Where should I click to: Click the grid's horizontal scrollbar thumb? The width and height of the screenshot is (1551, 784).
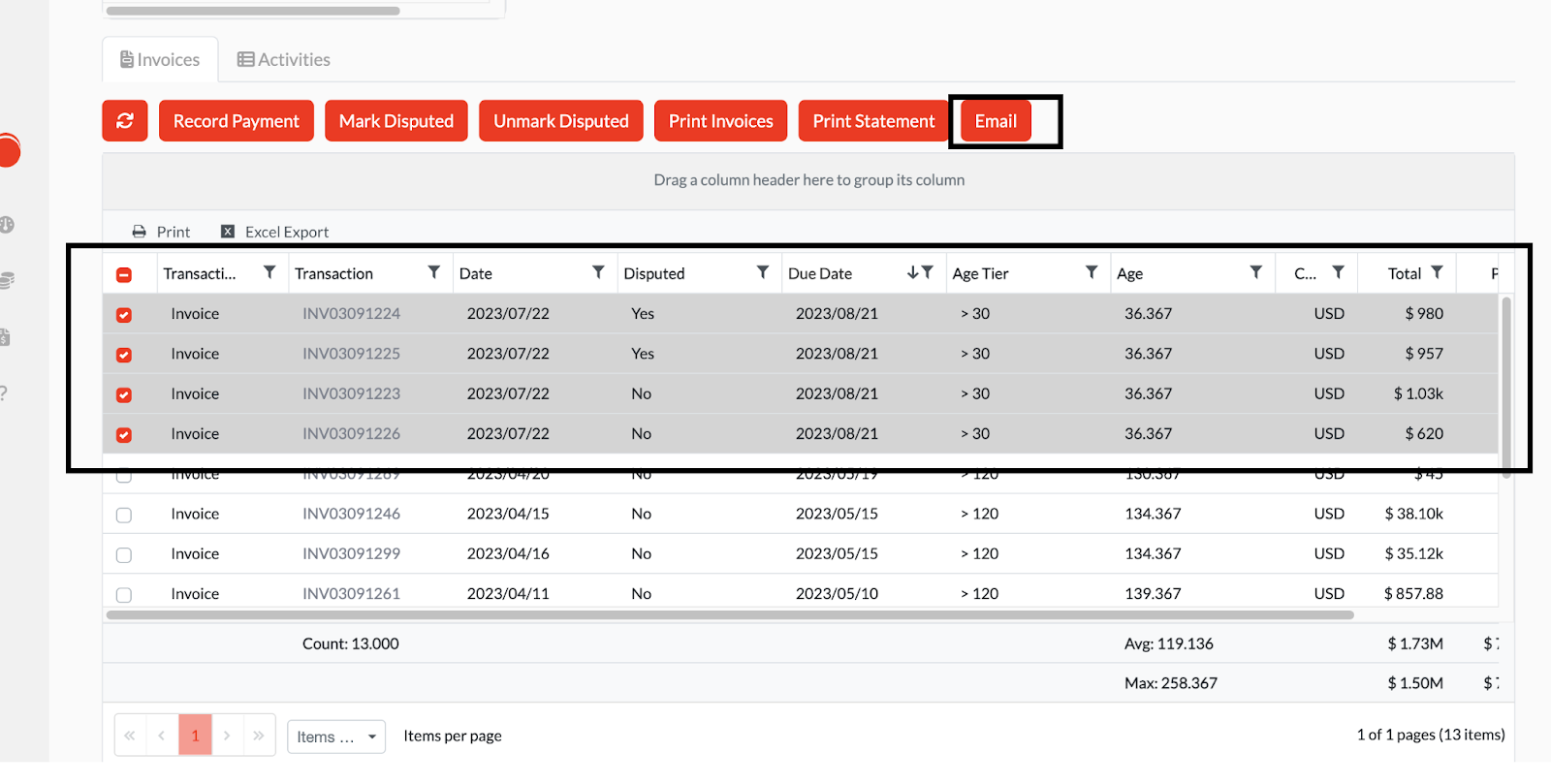[x=730, y=614]
